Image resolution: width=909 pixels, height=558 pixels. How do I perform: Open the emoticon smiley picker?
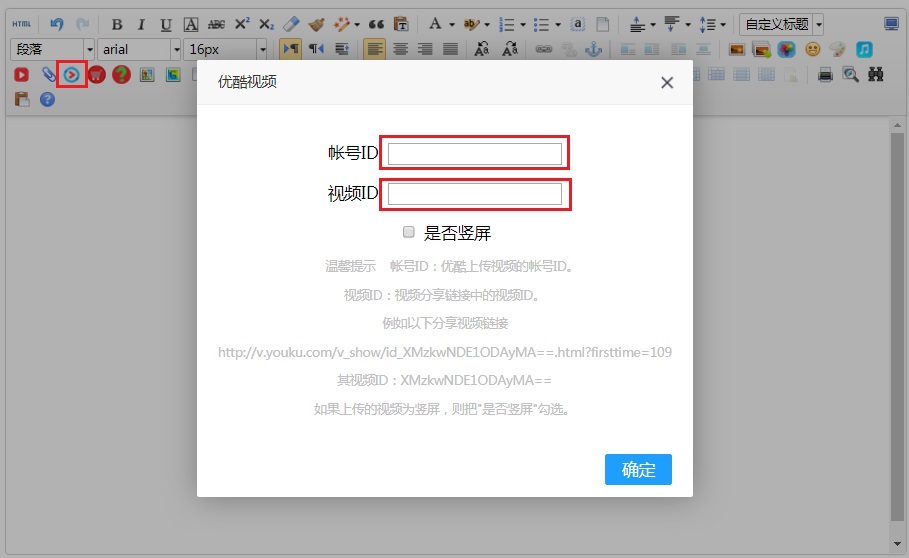click(813, 49)
